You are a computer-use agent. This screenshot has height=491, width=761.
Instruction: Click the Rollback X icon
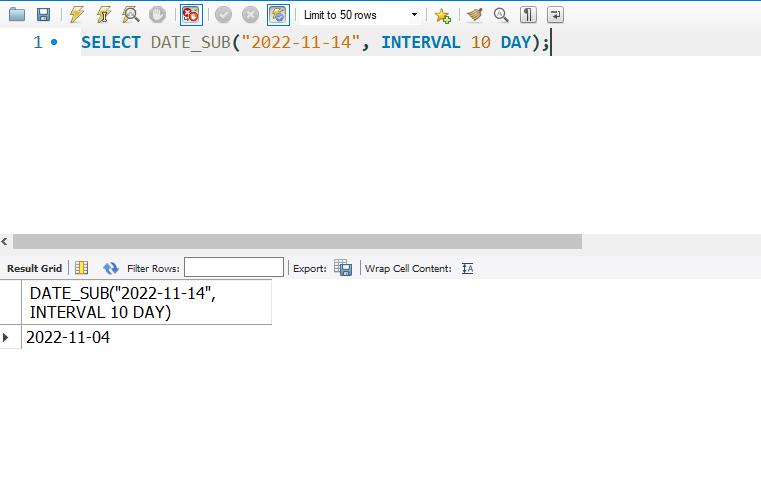point(250,15)
